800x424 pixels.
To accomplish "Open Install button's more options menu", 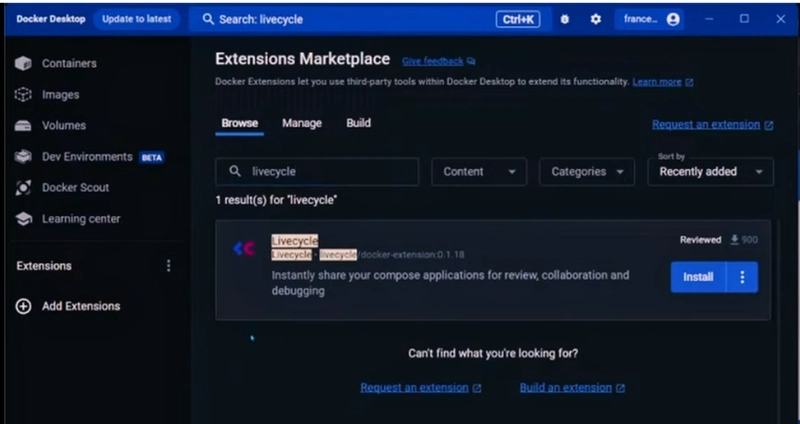I will click(x=742, y=277).
